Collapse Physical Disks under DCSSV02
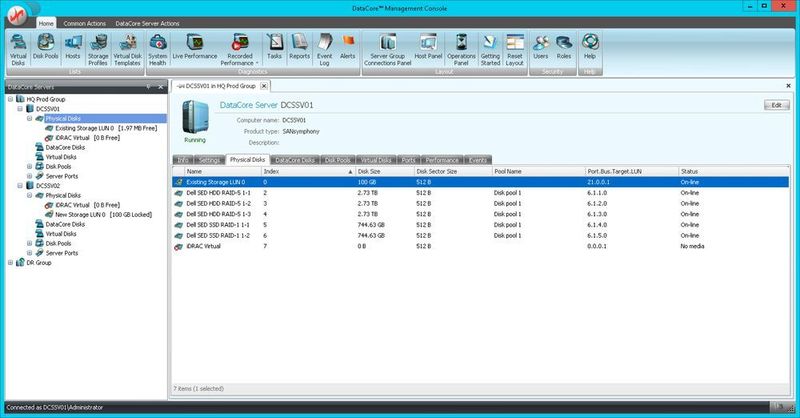 [x=30, y=195]
